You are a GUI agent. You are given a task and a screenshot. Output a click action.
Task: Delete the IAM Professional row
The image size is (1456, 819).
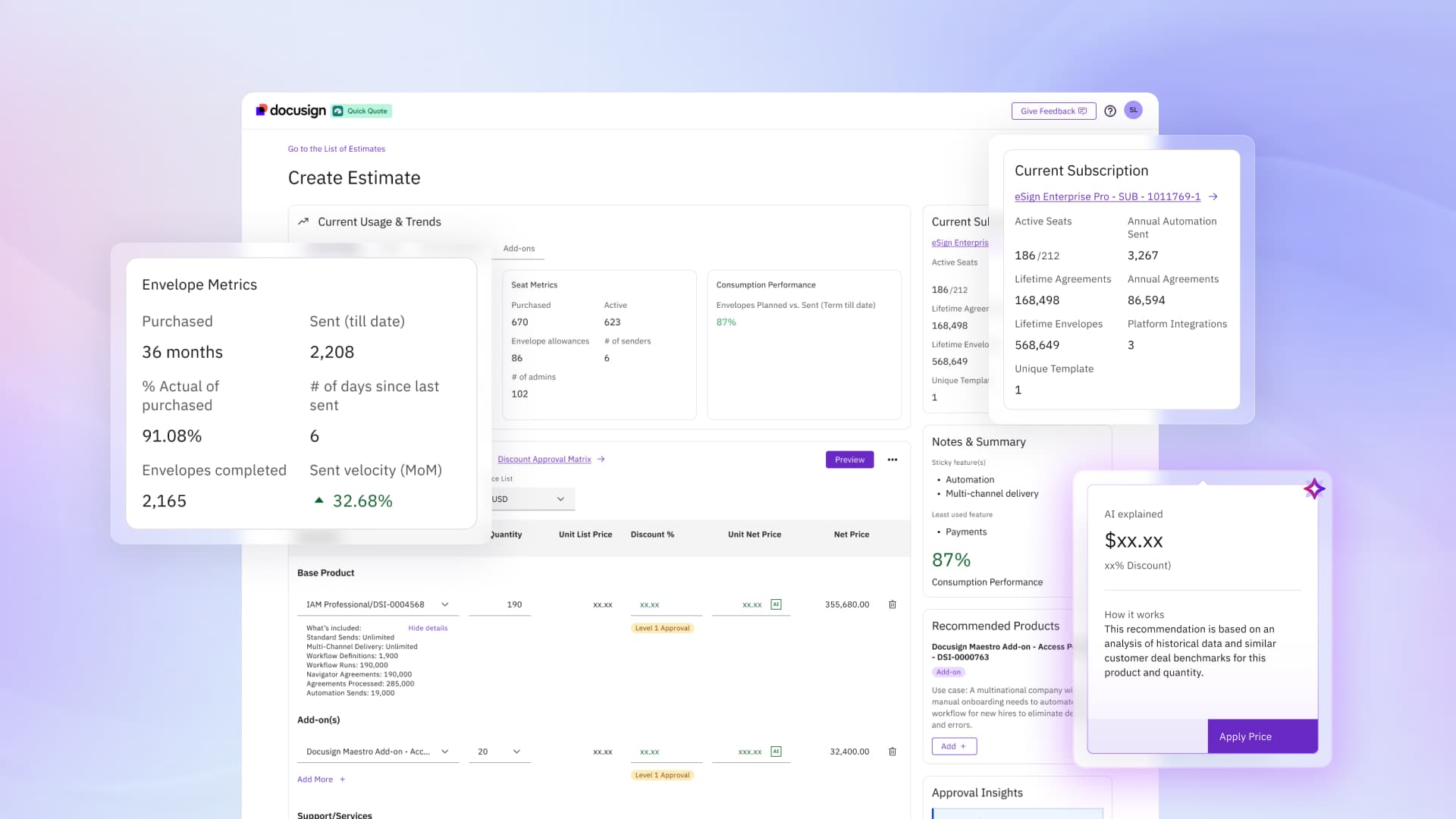[x=893, y=604]
